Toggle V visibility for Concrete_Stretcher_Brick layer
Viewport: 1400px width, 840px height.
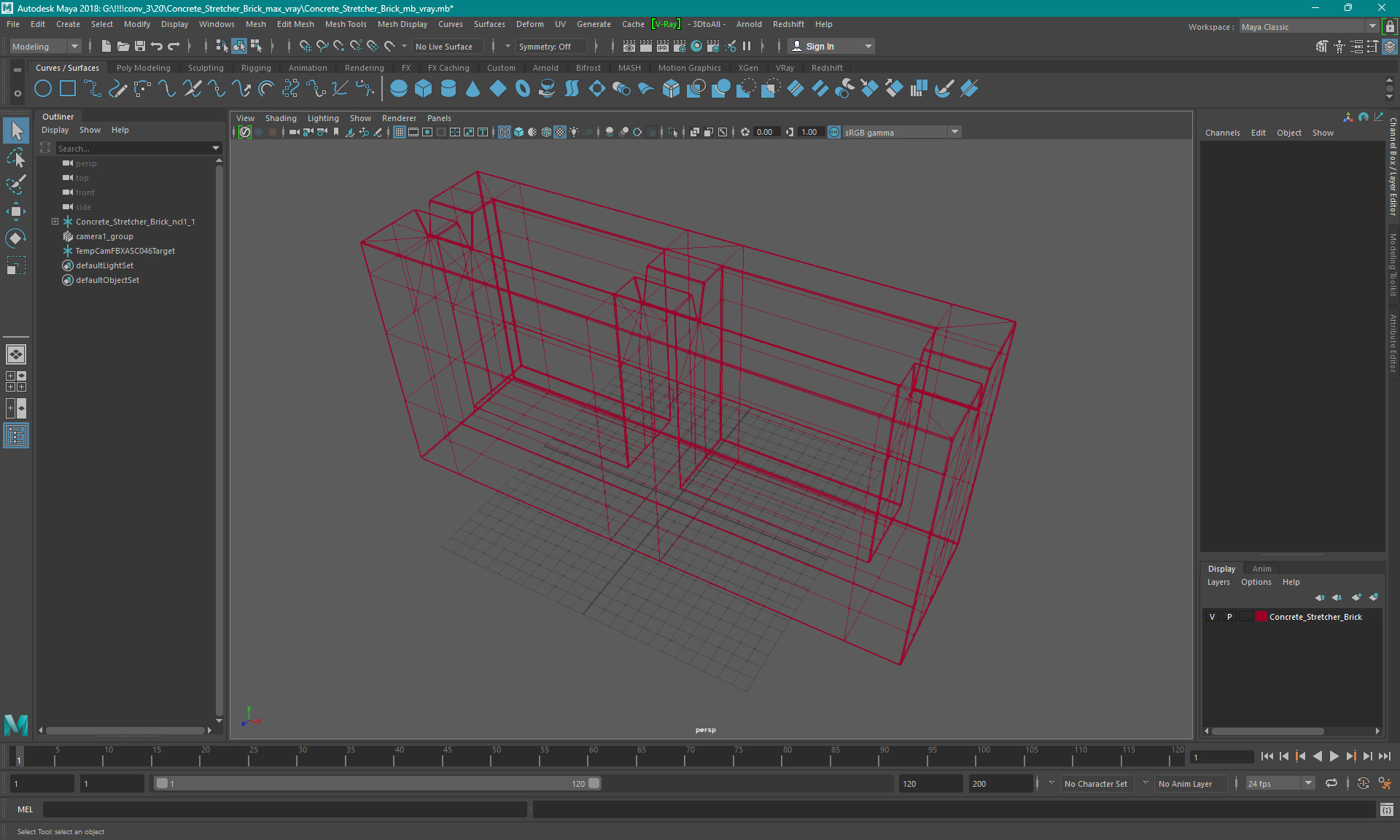(x=1213, y=617)
